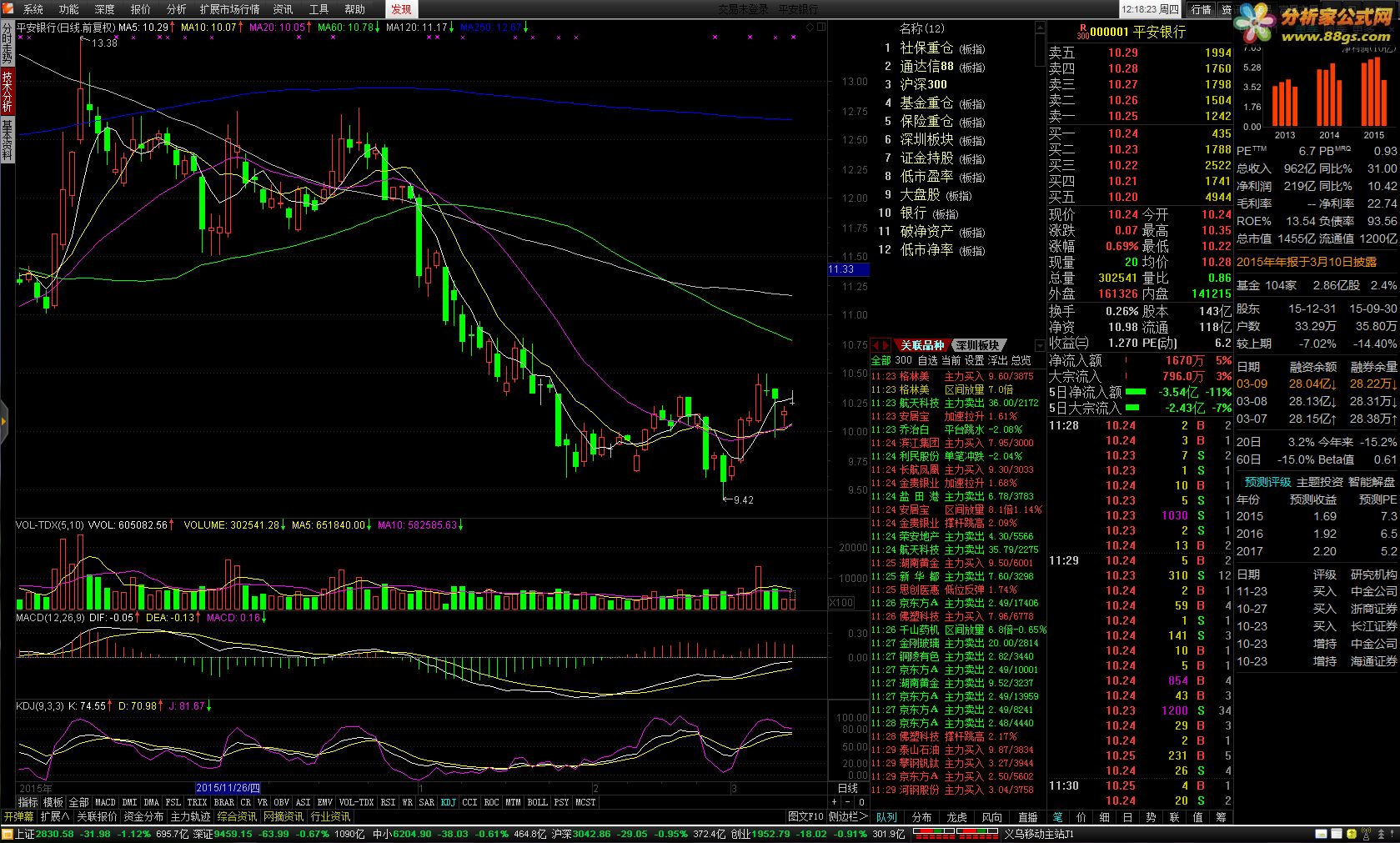Click the minus zoom button under the chart

point(848,803)
